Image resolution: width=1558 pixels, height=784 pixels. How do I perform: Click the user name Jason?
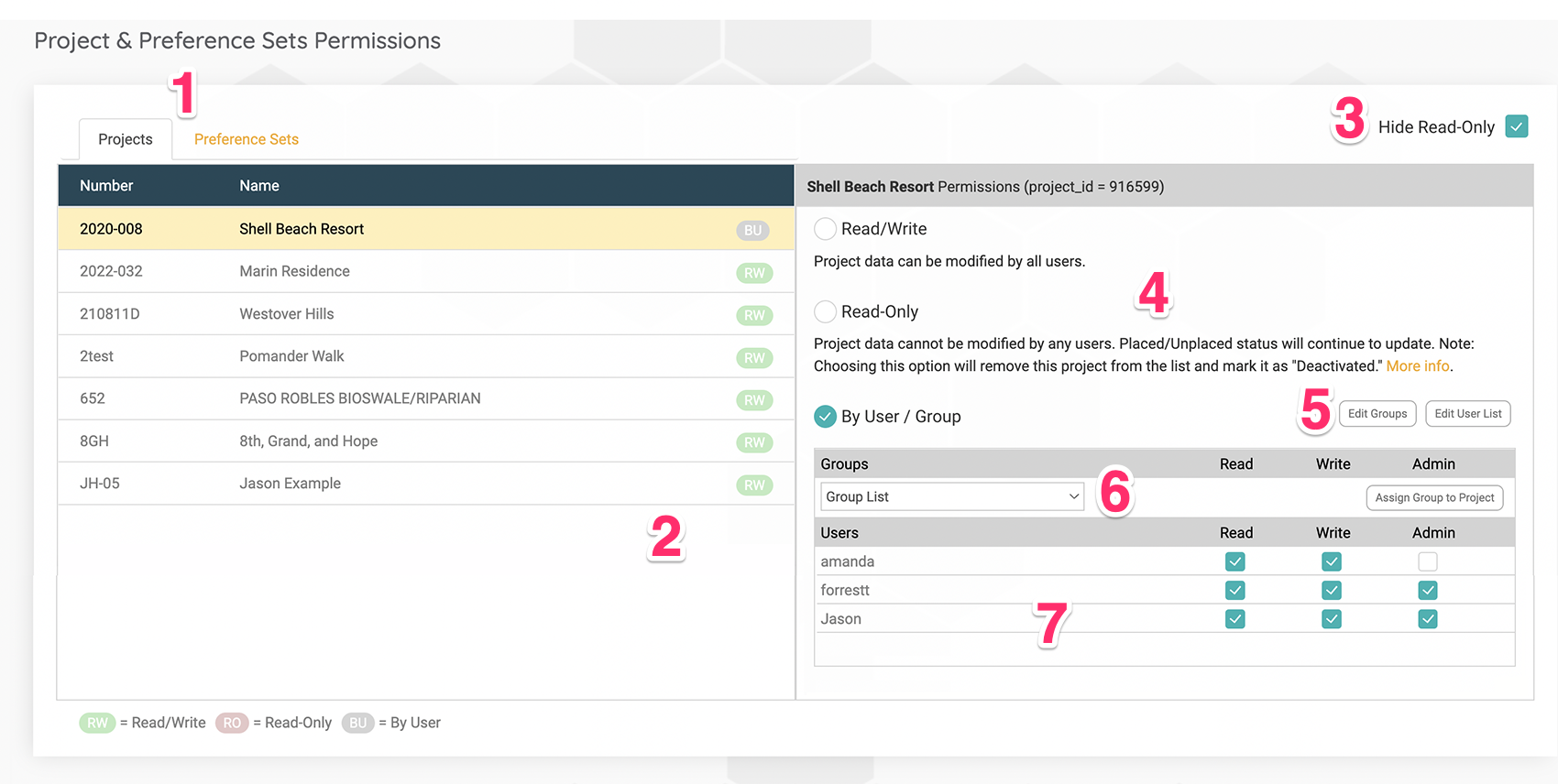pos(841,619)
